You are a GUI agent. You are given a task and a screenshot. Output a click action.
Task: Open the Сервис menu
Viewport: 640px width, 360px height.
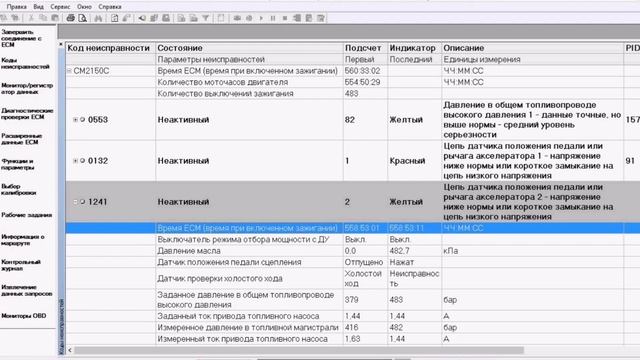pyautogui.click(x=60, y=7)
